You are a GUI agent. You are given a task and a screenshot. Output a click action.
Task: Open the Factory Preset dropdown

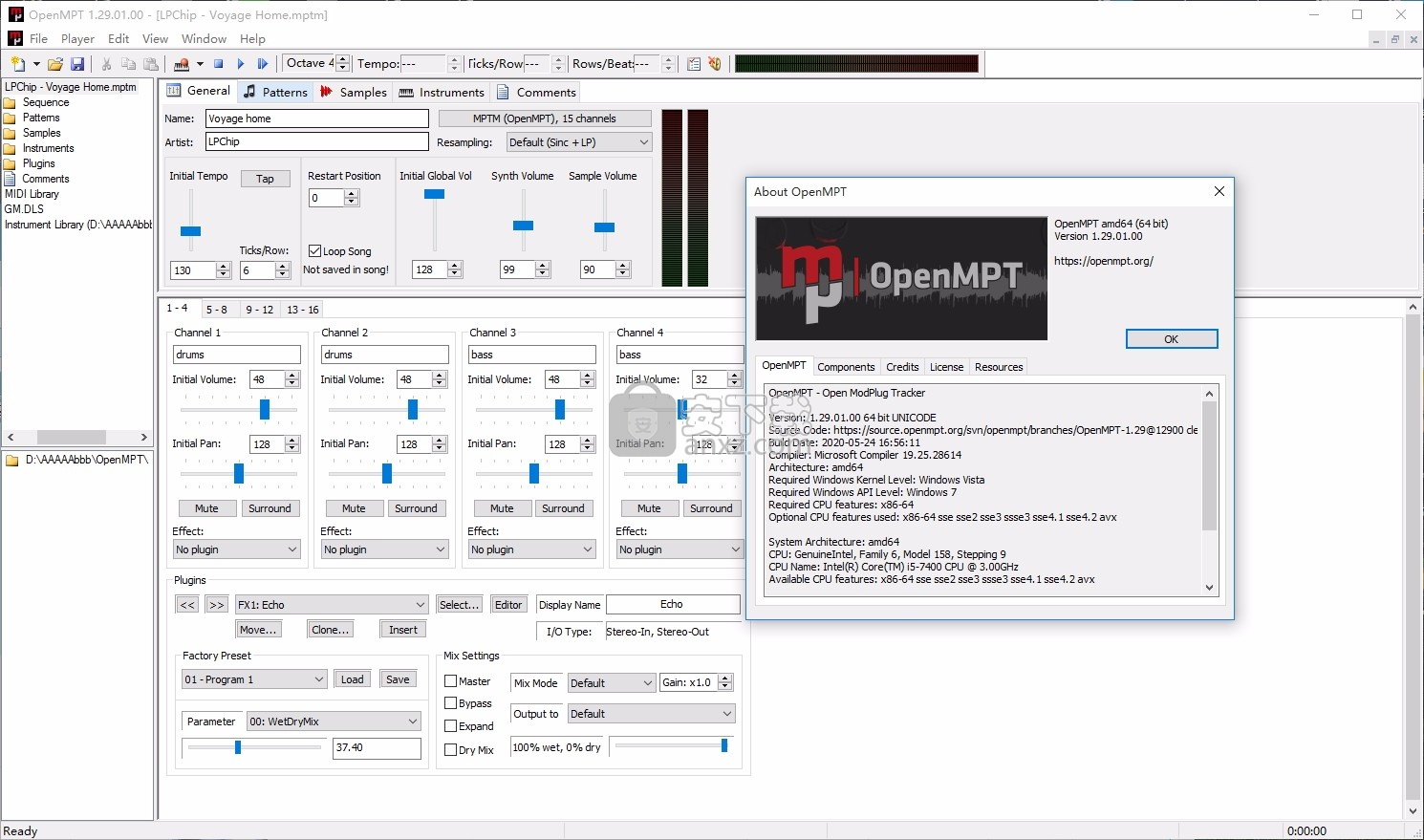[254, 679]
